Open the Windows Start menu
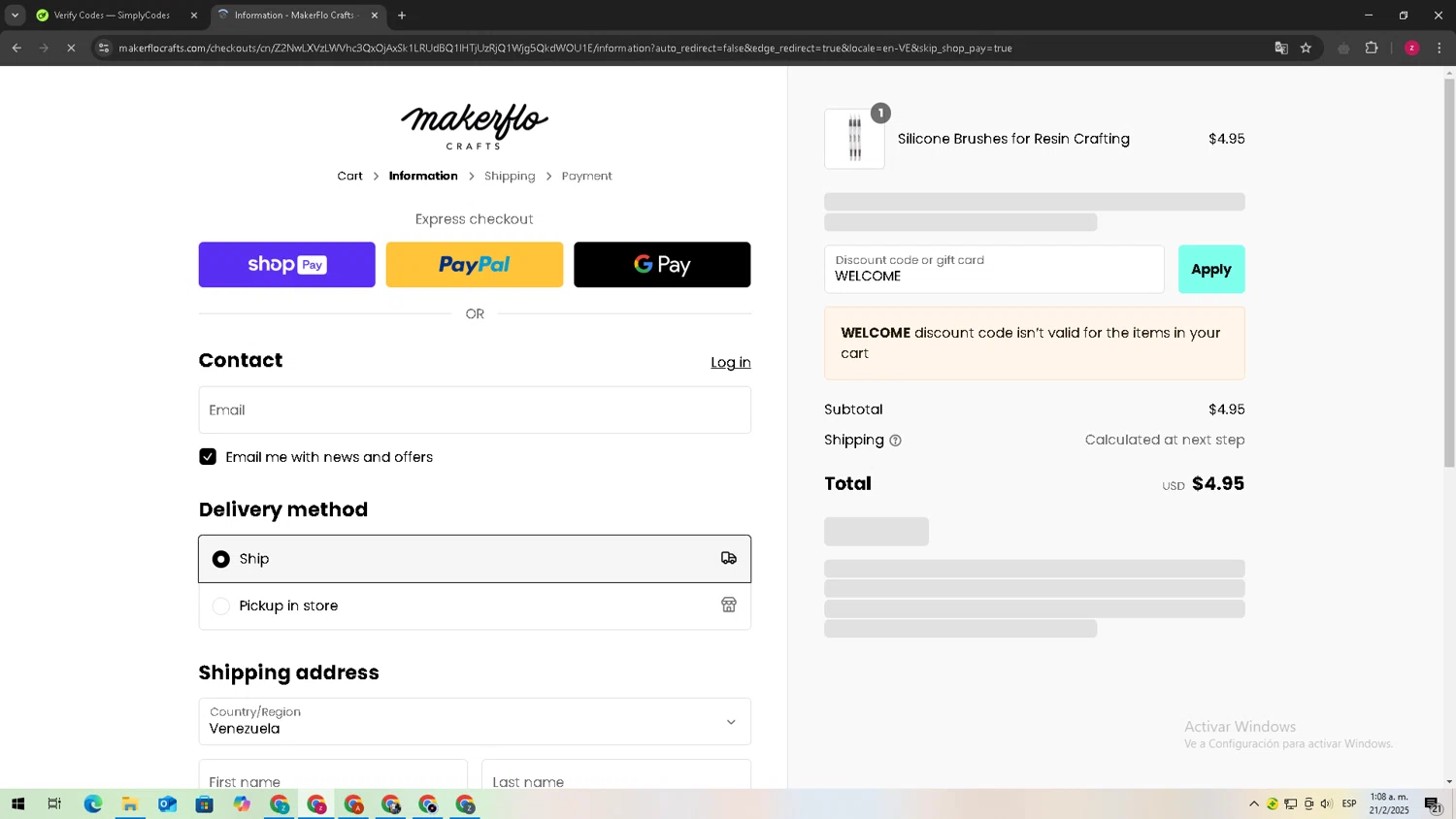 pos(17,803)
